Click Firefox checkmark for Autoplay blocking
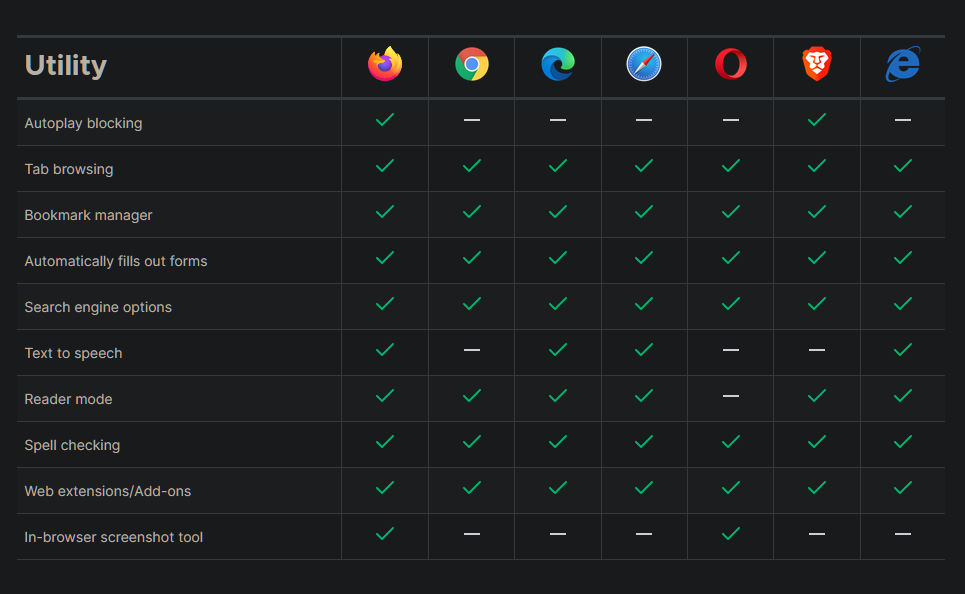This screenshot has width=965, height=594. tap(385, 119)
